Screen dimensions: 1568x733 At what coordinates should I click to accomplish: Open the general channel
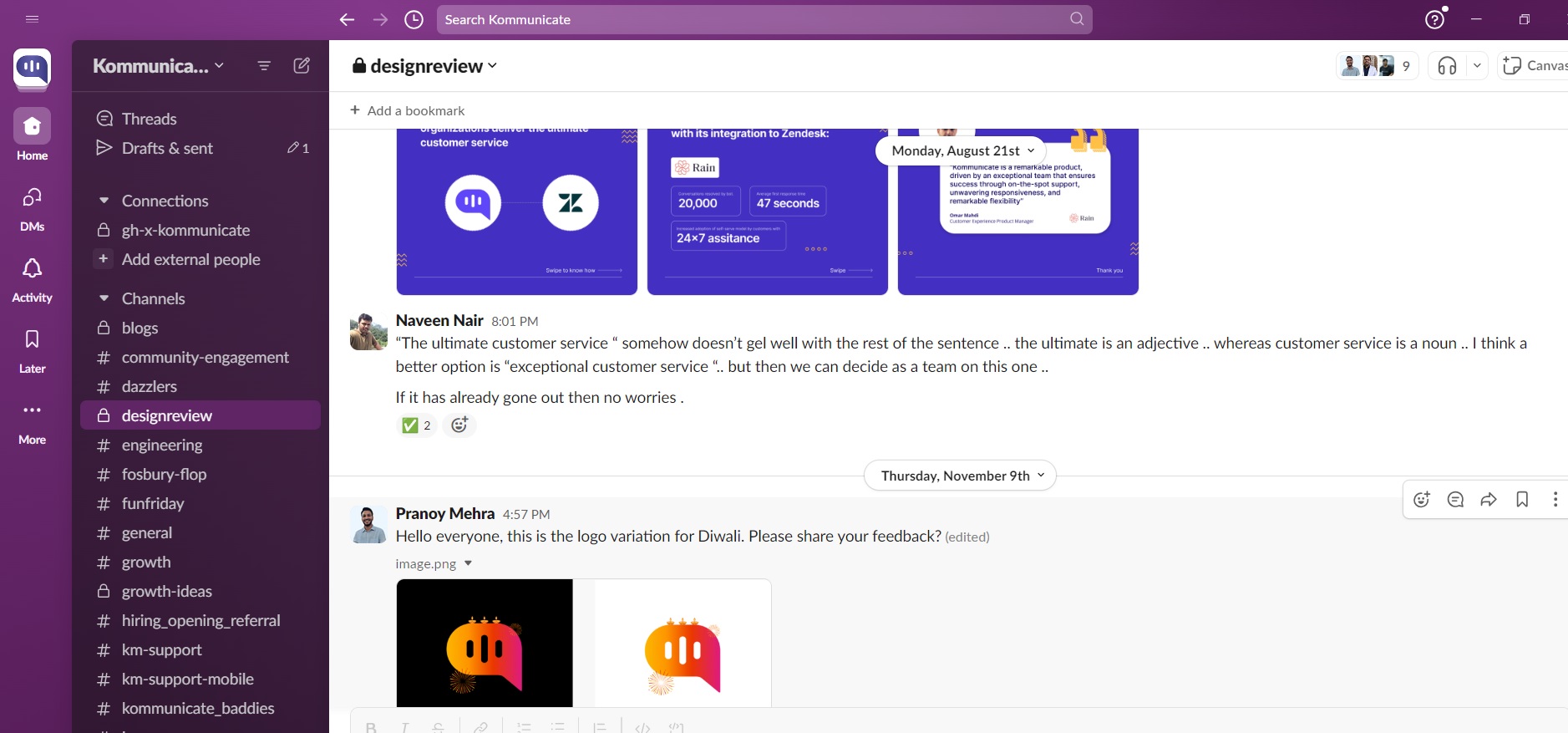click(x=200, y=532)
